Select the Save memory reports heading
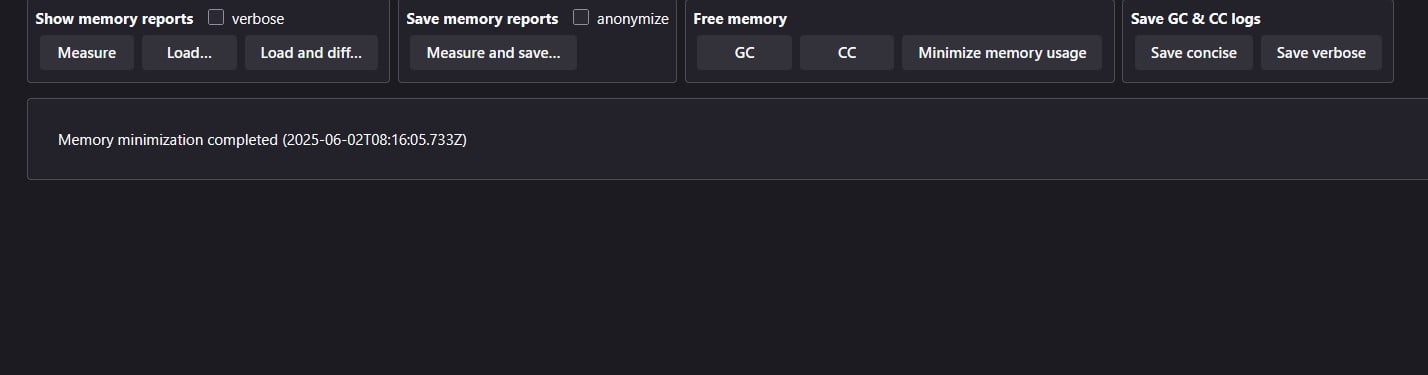Screen dimensions: 1428x375 tap(482, 19)
